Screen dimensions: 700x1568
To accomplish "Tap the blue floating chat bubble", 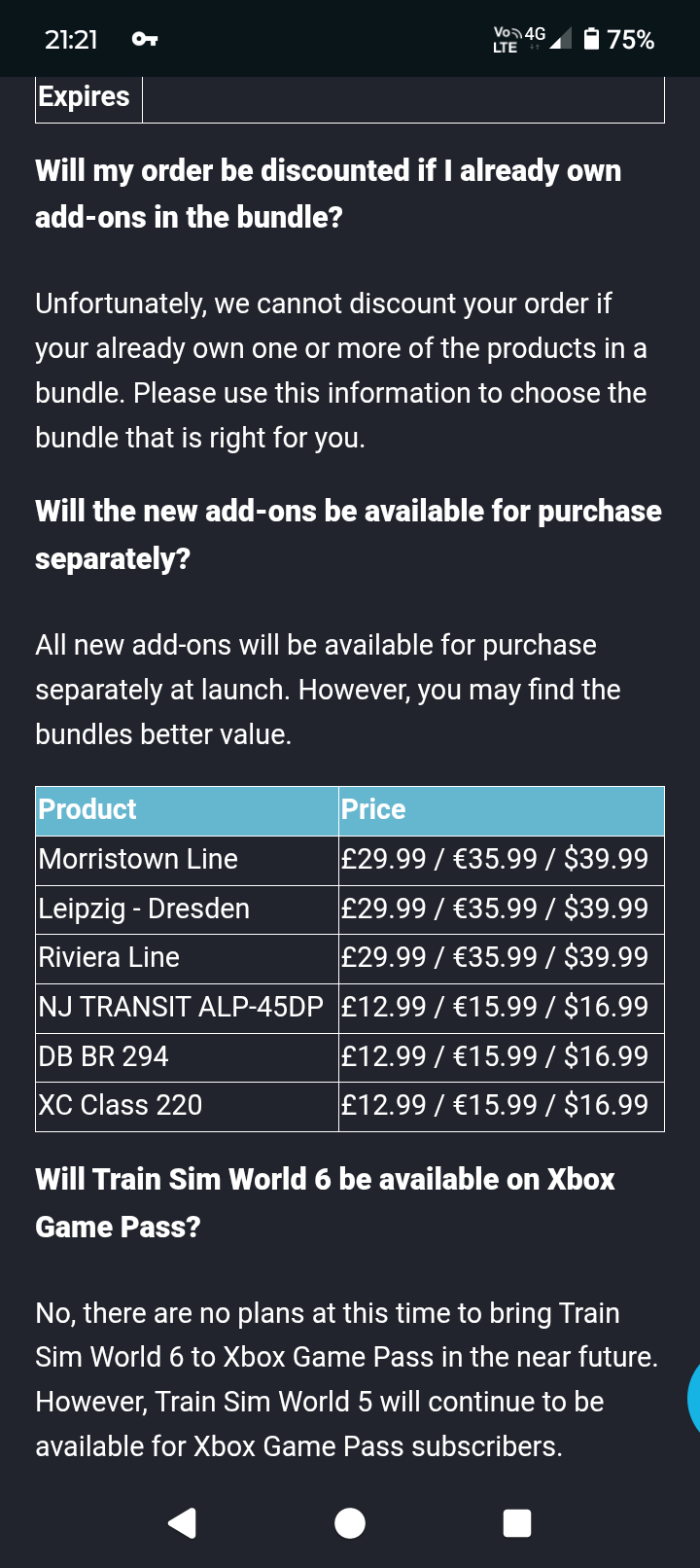I will click(693, 1398).
